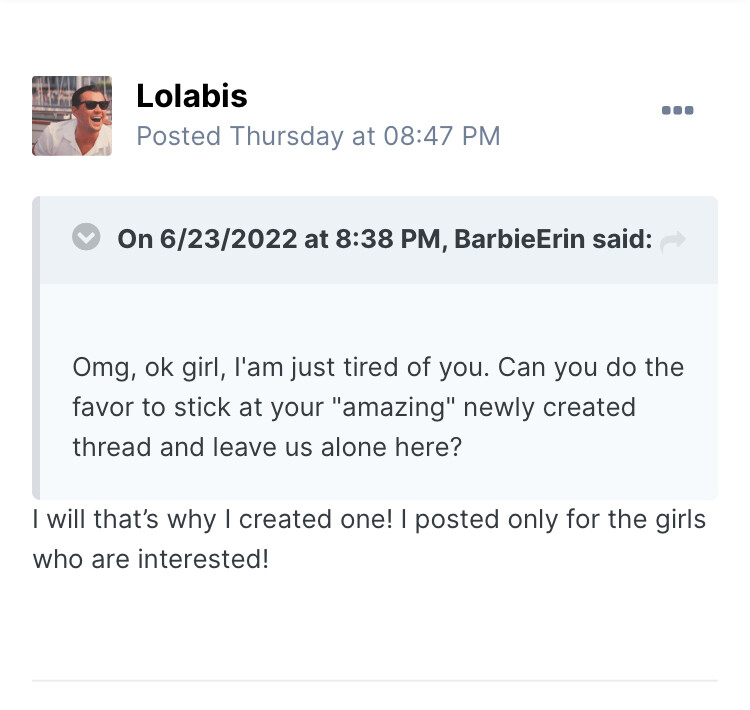The width and height of the screenshot is (750, 710).
Task: Click the quoted line "thread and leave us alone here?"
Action: coord(267,447)
